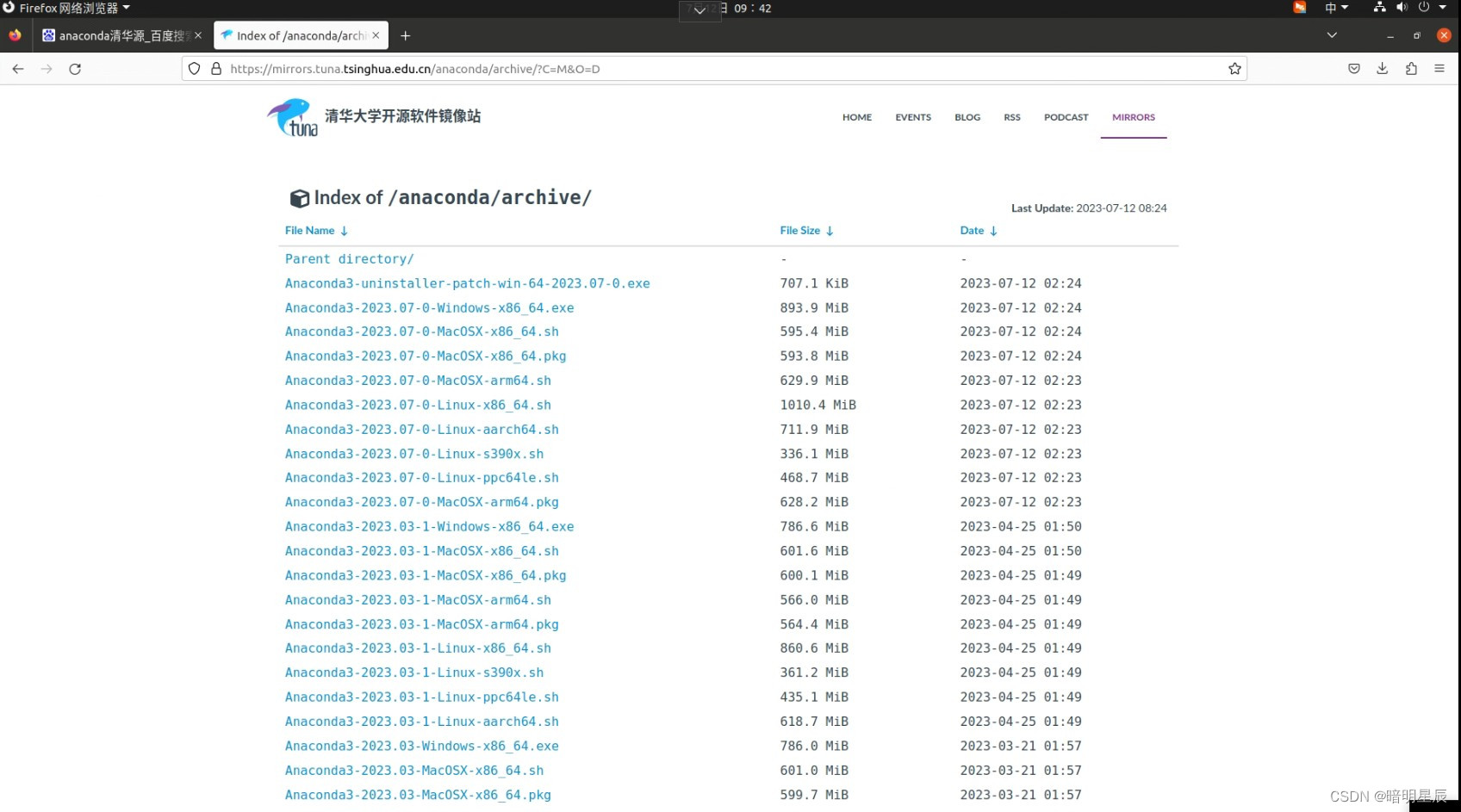Download Anaconda3-2023.07-0-MacOSX-x86_64.pkg
The width and height of the screenshot is (1461, 812).
point(426,356)
